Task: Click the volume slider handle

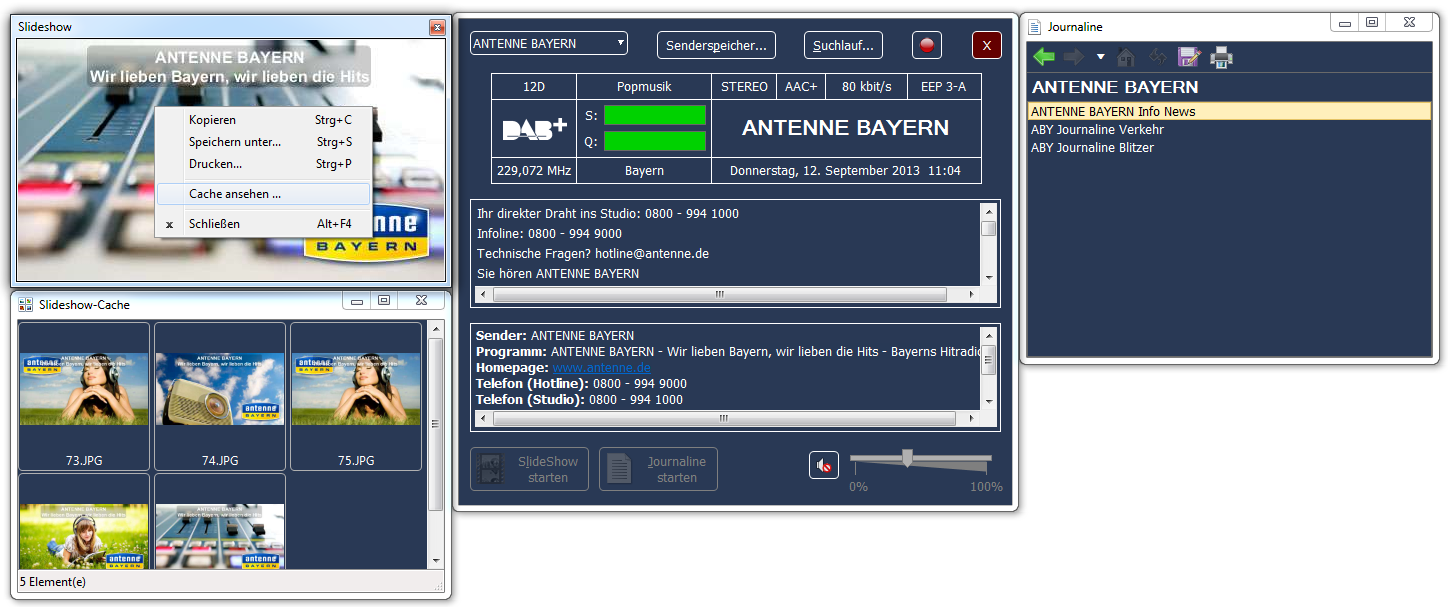Action: 907,458
